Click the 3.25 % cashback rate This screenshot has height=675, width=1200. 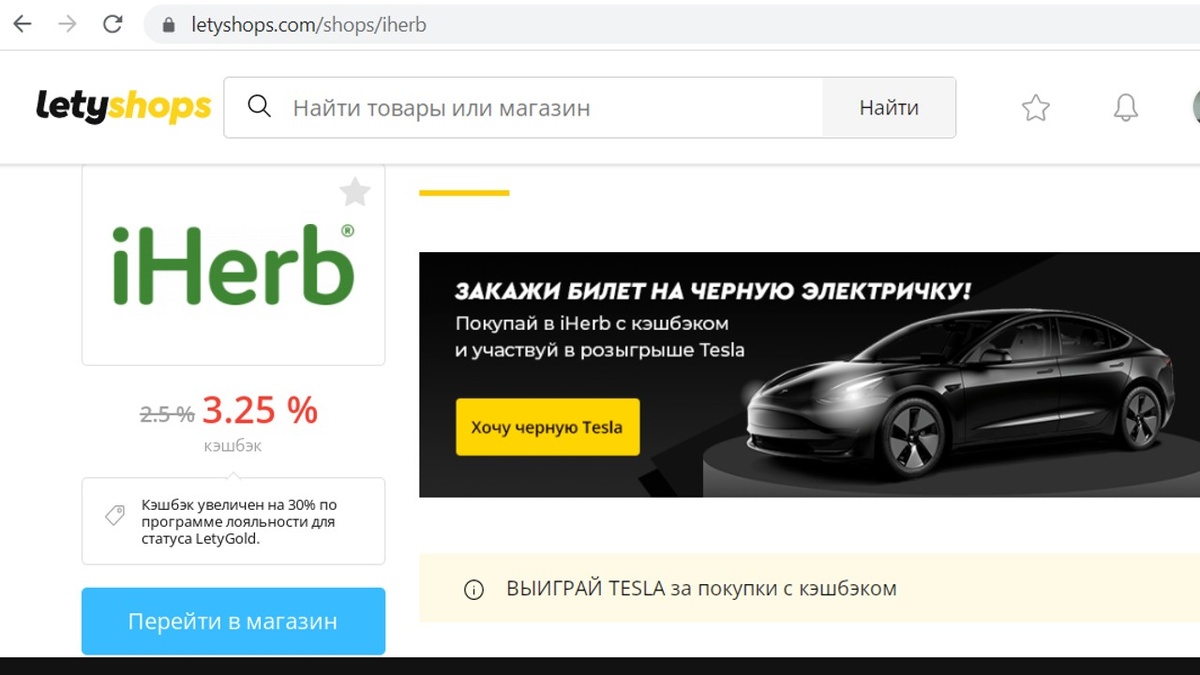(260, 410)
